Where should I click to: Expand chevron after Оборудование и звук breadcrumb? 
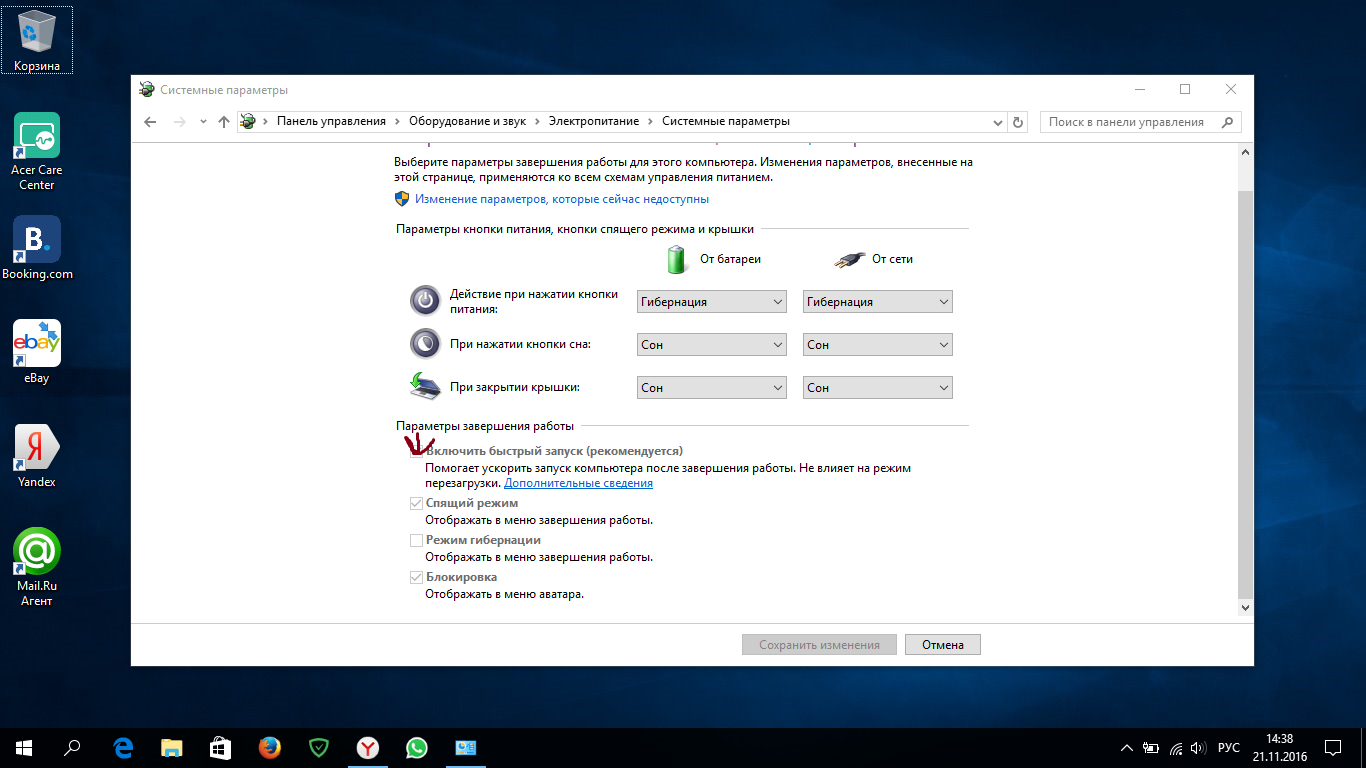tap(537, 122)
